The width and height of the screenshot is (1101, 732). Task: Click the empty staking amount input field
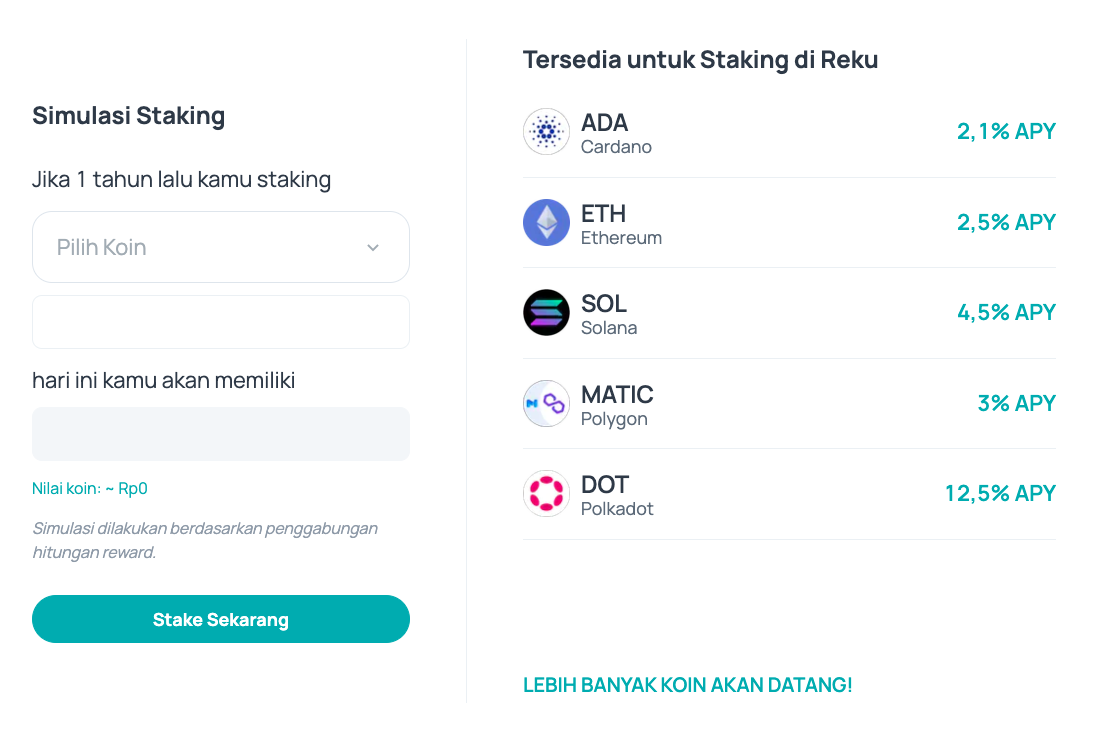tap(220, 322)
